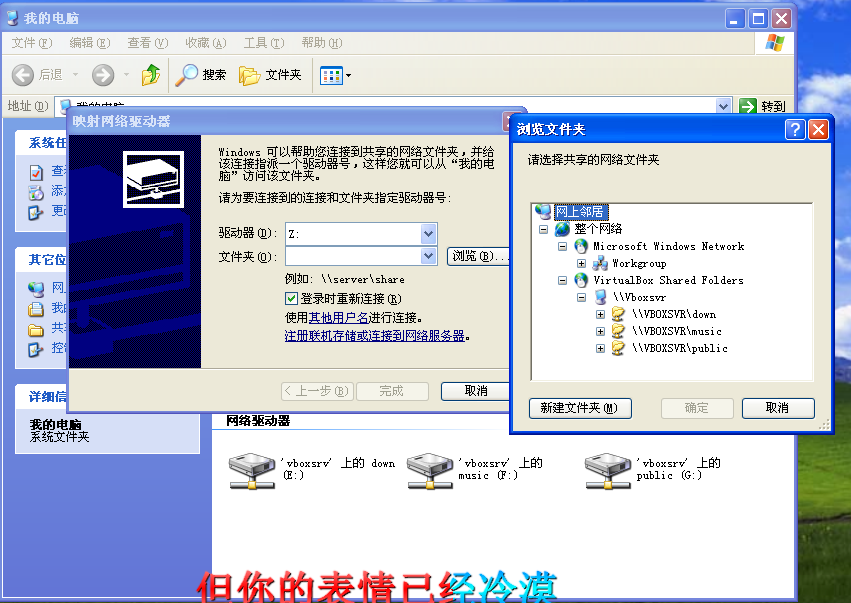
Task: Click 'vboxsrv' 上的 public (G:) label
Action: [x=678, y=469]
